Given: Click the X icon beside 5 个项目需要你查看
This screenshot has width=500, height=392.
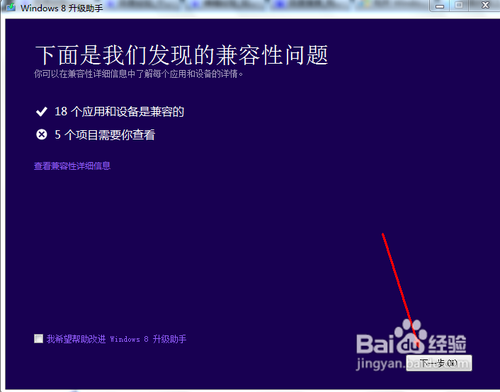Looking at the screenshot, I should 41,135.
